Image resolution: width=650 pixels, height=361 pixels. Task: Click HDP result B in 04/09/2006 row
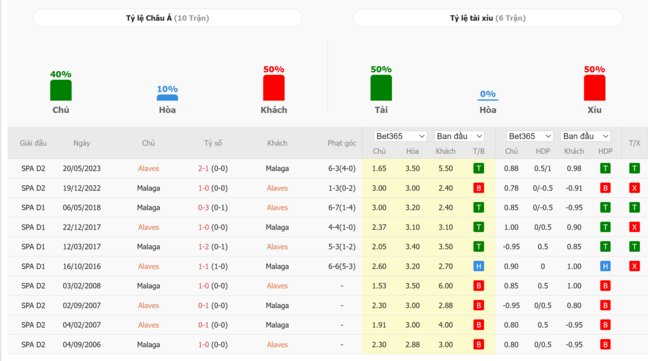pos(605,344)
